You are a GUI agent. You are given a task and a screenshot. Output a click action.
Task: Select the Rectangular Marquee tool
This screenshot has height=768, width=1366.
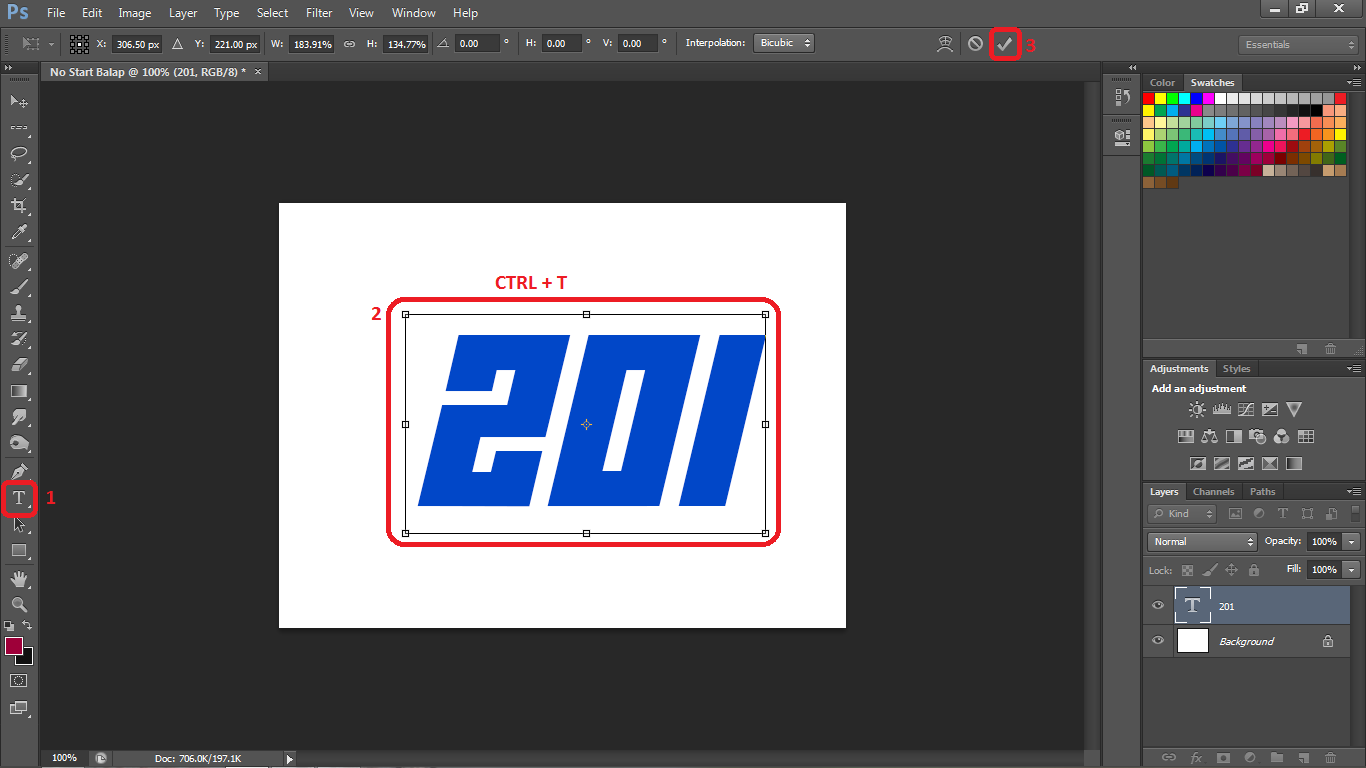click(19, 128)
